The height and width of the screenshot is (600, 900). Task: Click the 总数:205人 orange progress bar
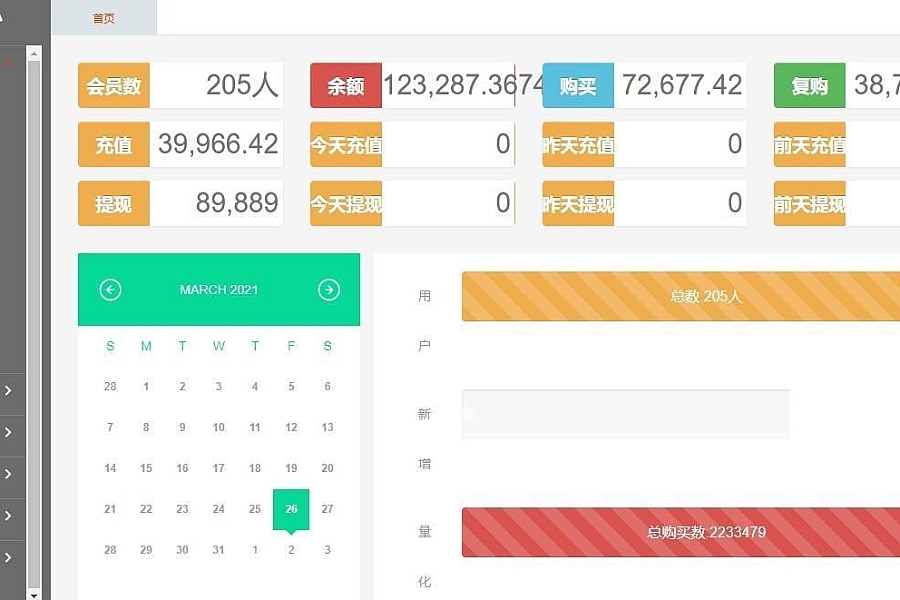click(681, 296)
